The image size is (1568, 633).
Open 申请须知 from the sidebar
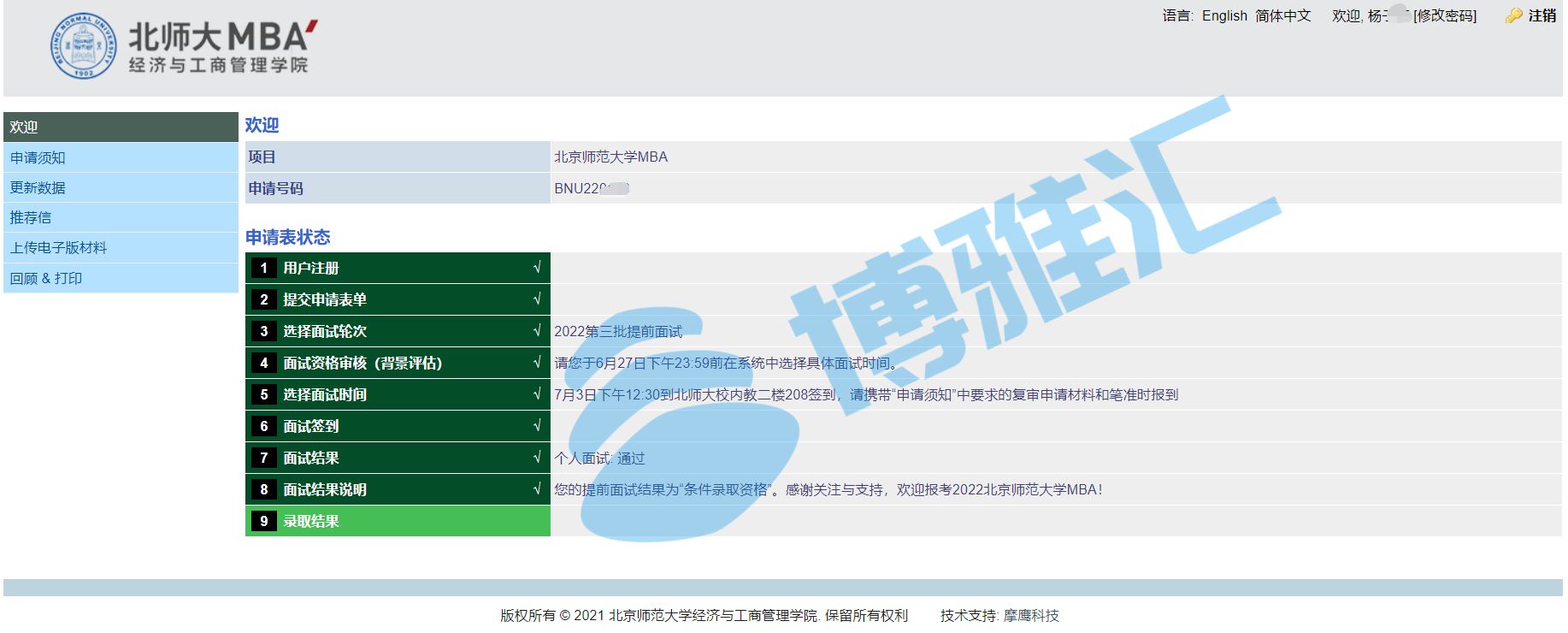[121, 157]
